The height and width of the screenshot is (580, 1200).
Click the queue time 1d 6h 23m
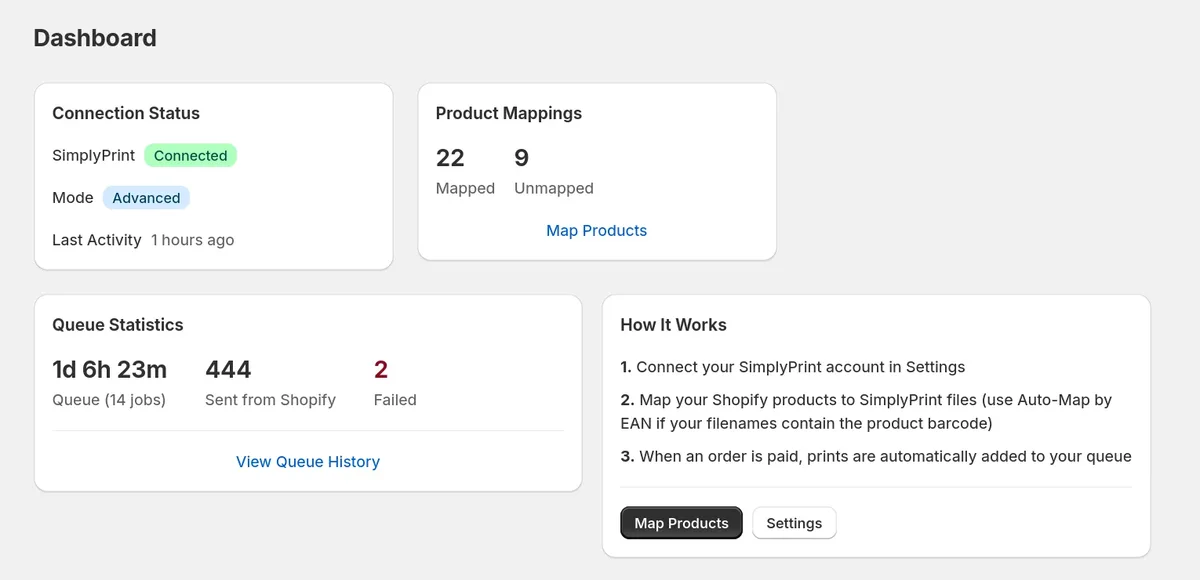tap(109, 370)
